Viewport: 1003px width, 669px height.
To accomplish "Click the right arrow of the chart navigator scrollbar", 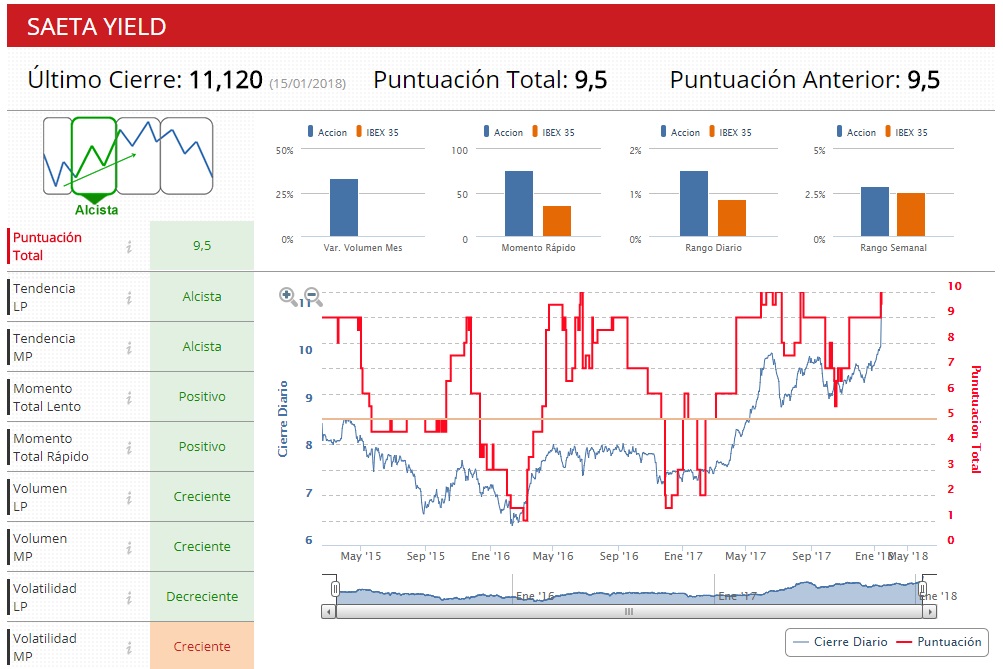I will 929,611.
